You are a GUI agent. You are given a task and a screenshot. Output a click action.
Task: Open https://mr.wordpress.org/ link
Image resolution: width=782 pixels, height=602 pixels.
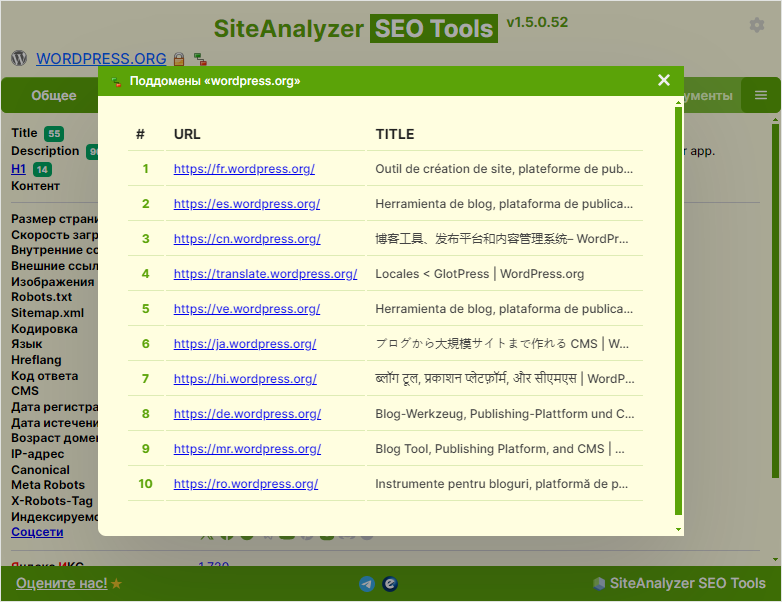click(x=247, y=448)
